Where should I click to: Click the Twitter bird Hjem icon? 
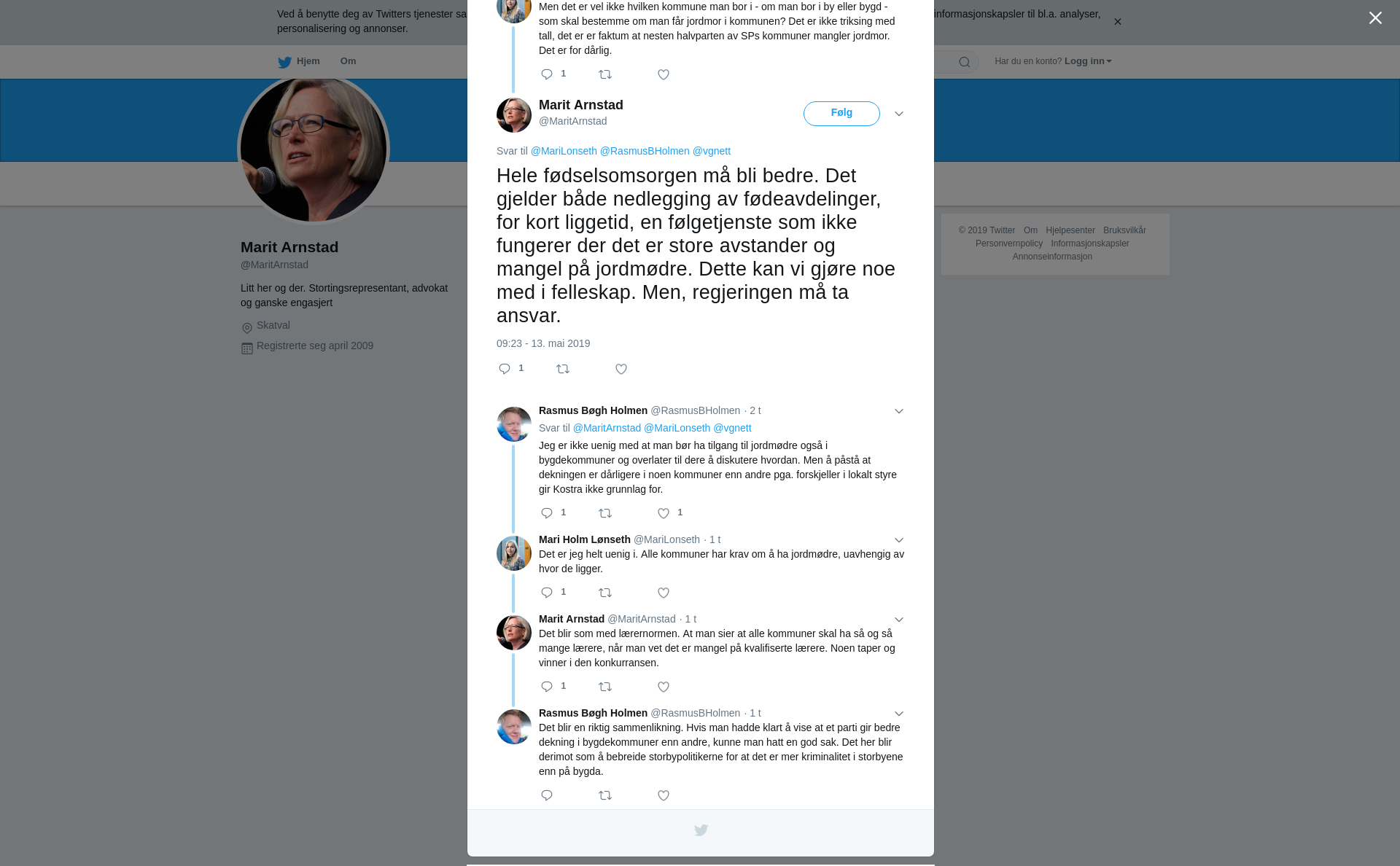point(284,62)
